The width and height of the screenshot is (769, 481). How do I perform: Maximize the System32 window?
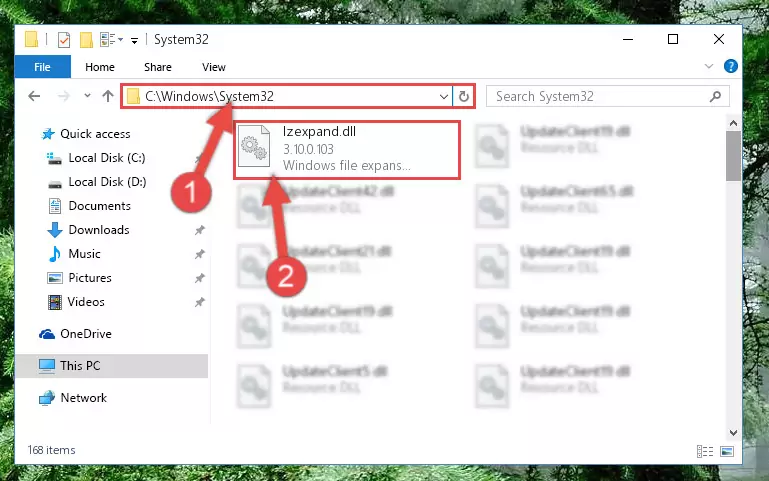click(x=673, y=39)
